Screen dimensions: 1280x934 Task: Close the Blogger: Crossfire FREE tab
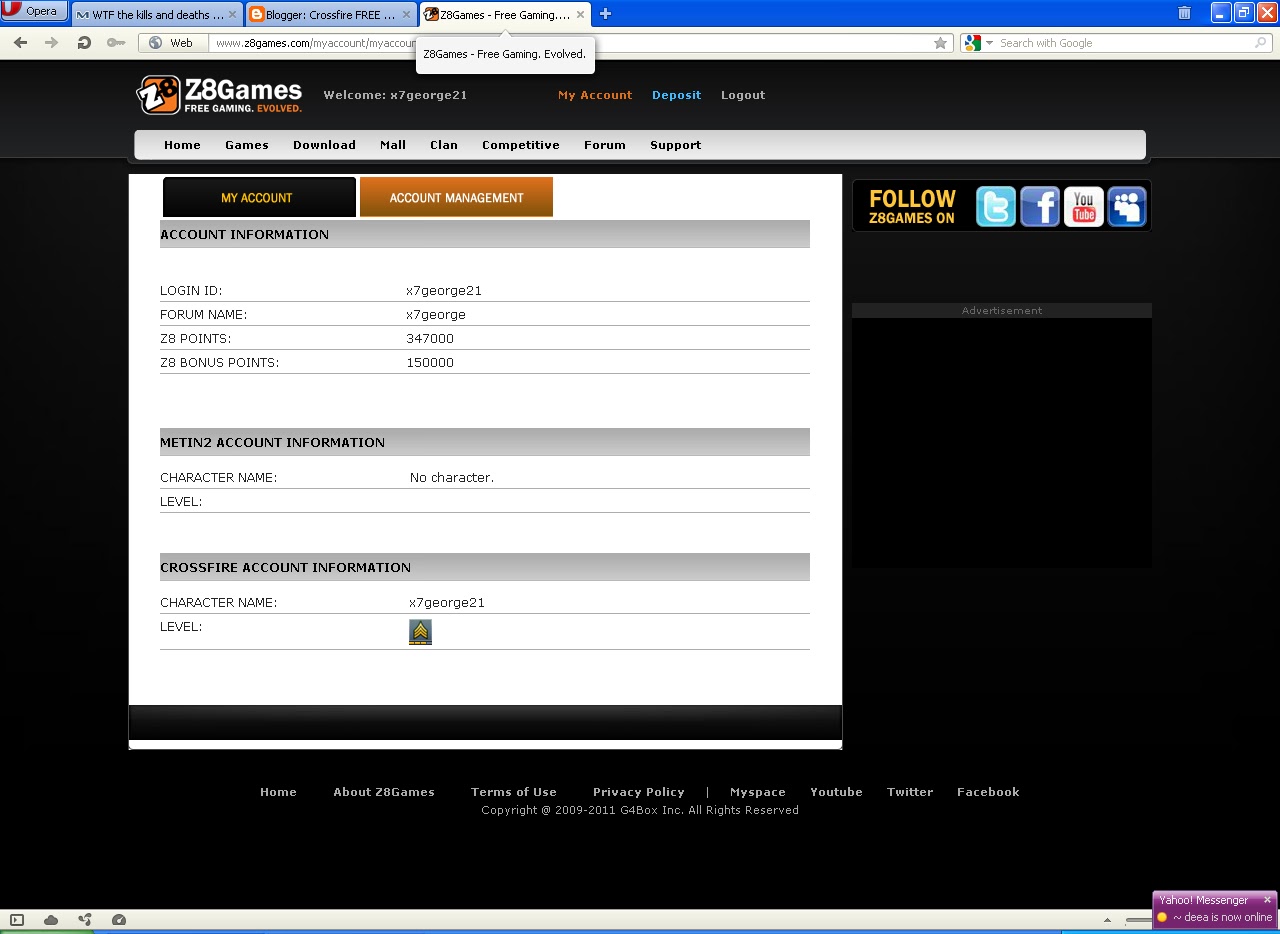(407, 15)
